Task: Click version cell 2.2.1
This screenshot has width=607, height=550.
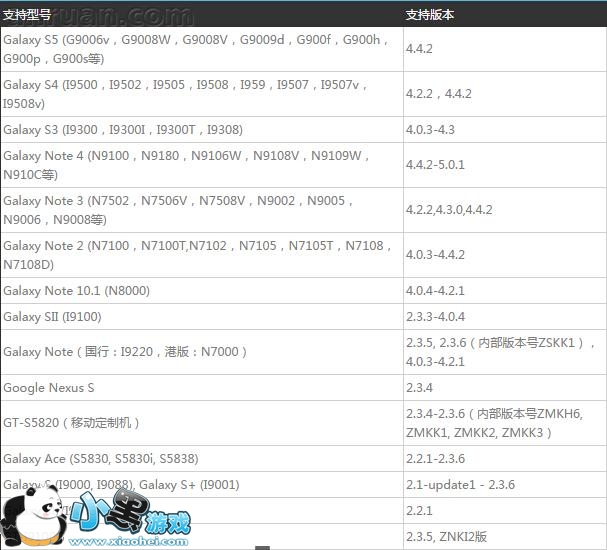Action: tap(505, 511)
